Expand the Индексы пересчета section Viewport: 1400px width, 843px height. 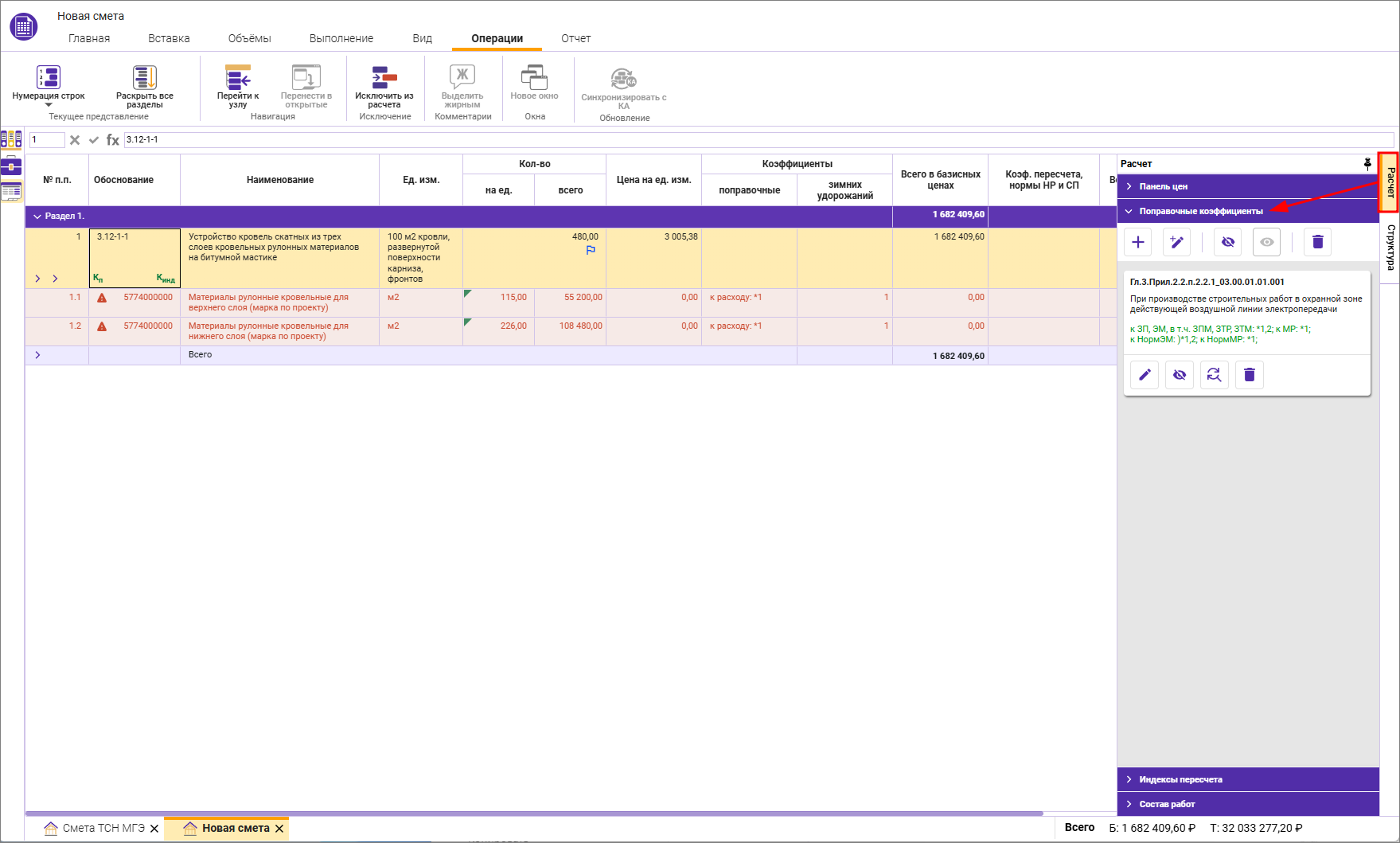[1180, 779]
